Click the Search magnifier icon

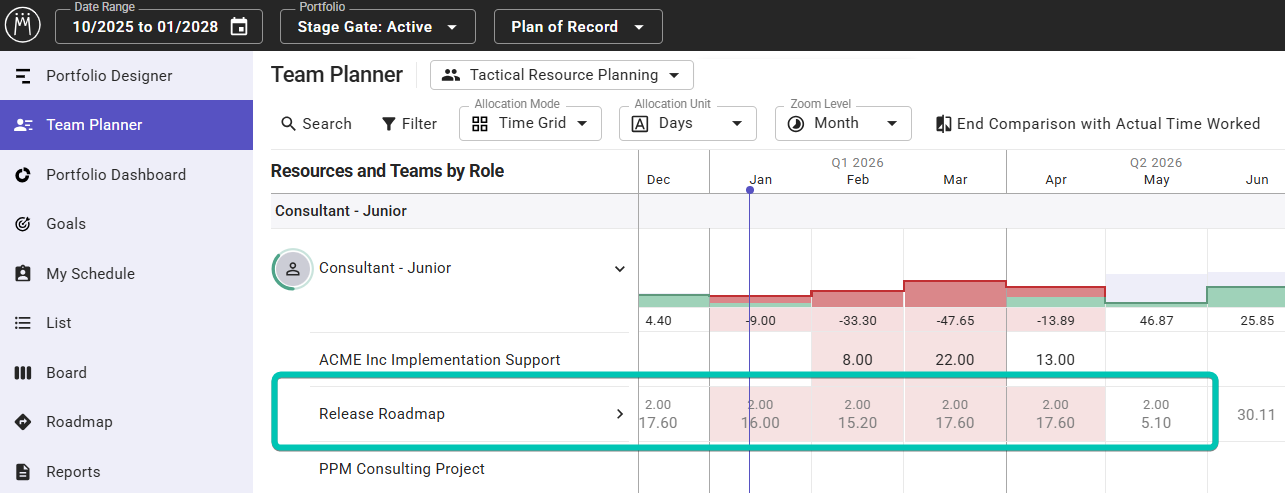289,124
